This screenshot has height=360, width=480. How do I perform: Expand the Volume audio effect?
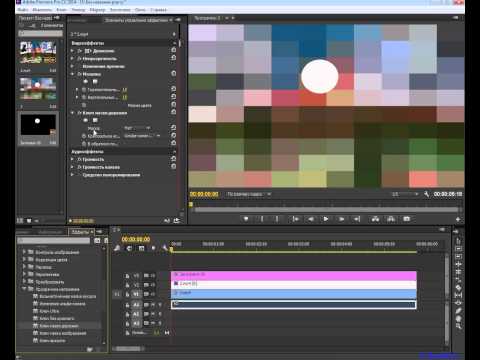click(x=72, y=159)
